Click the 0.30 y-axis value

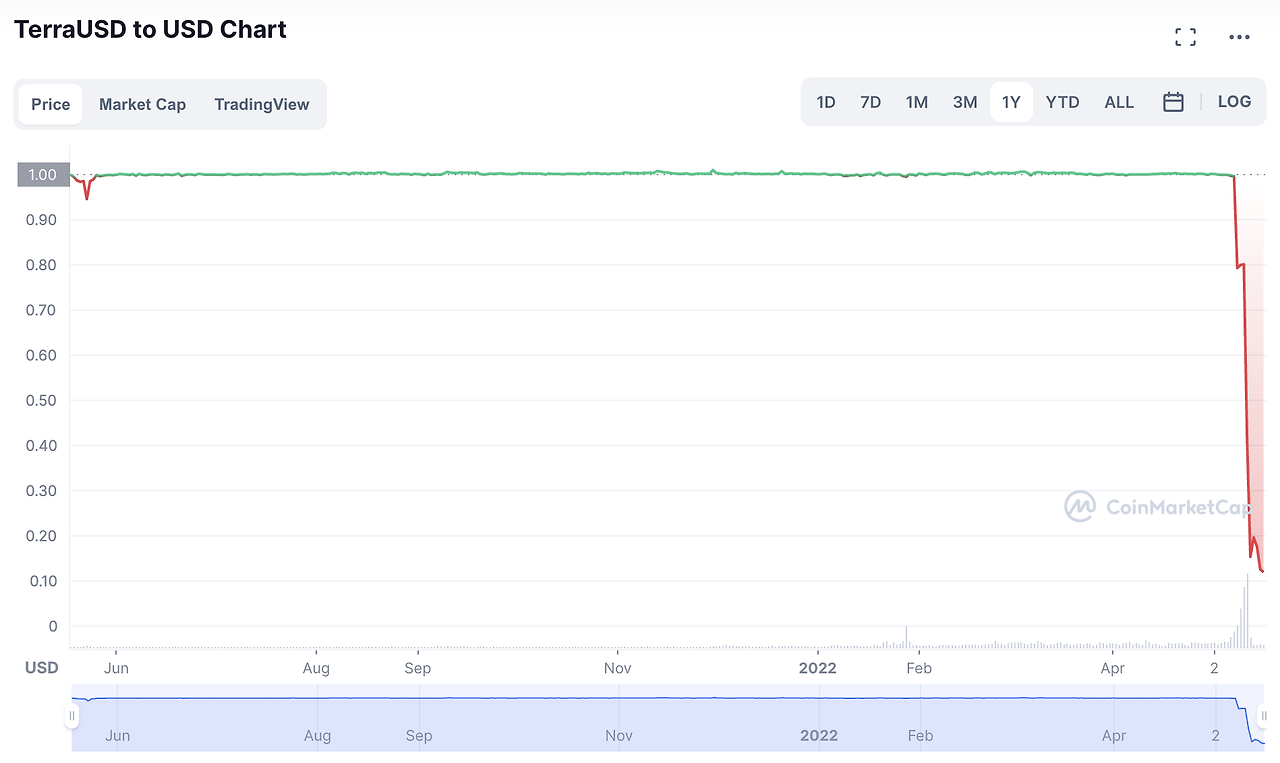pos(42,491)
